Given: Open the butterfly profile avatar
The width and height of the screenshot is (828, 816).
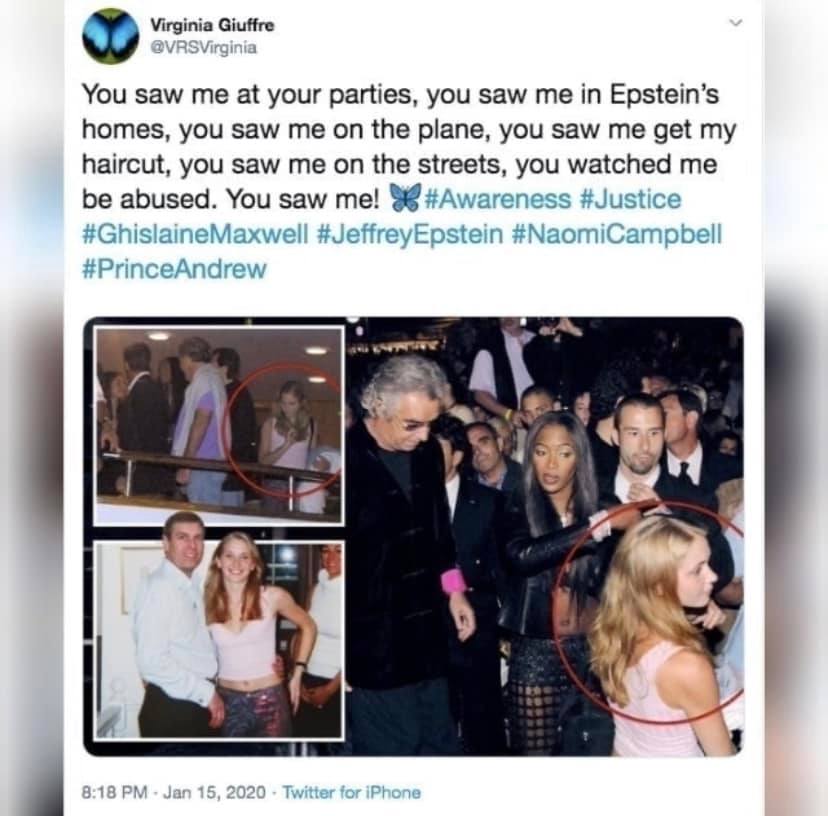Looking at the screenshot, I should (110, 36).
